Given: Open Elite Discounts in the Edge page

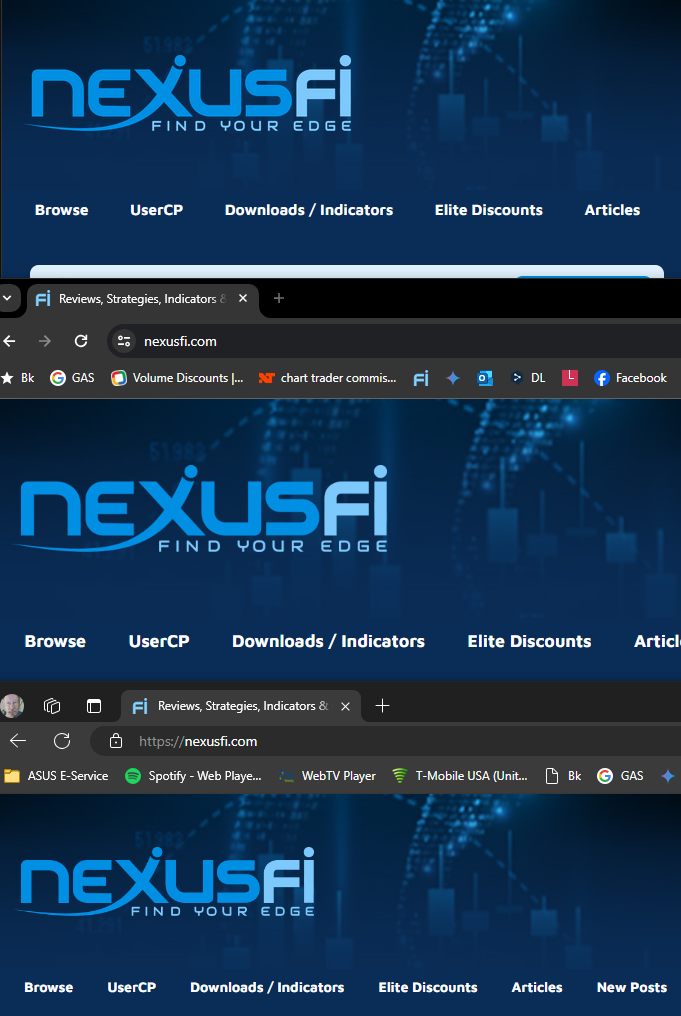Looking at the screenshot, I should 428,987.
